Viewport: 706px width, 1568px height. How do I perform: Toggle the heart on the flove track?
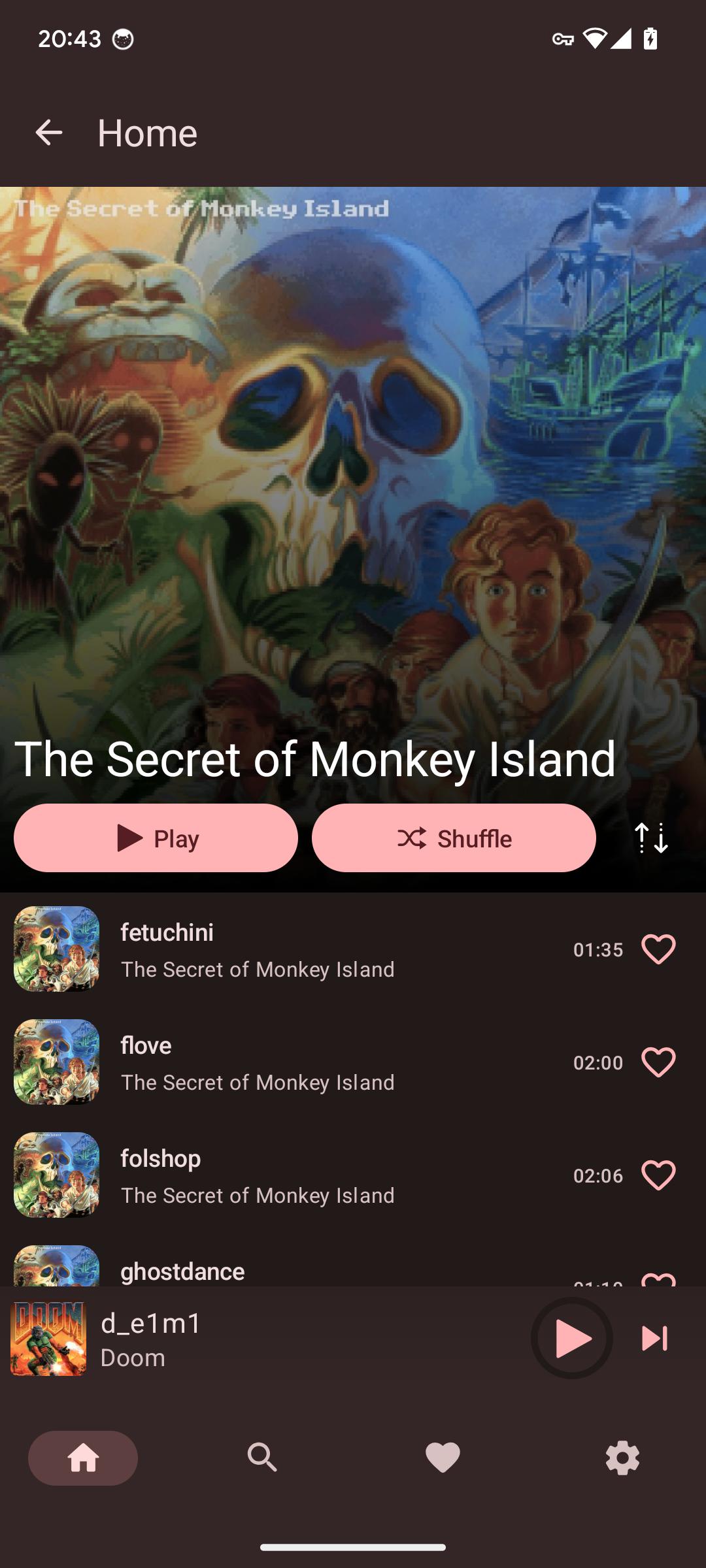(x=658, y=1062)
